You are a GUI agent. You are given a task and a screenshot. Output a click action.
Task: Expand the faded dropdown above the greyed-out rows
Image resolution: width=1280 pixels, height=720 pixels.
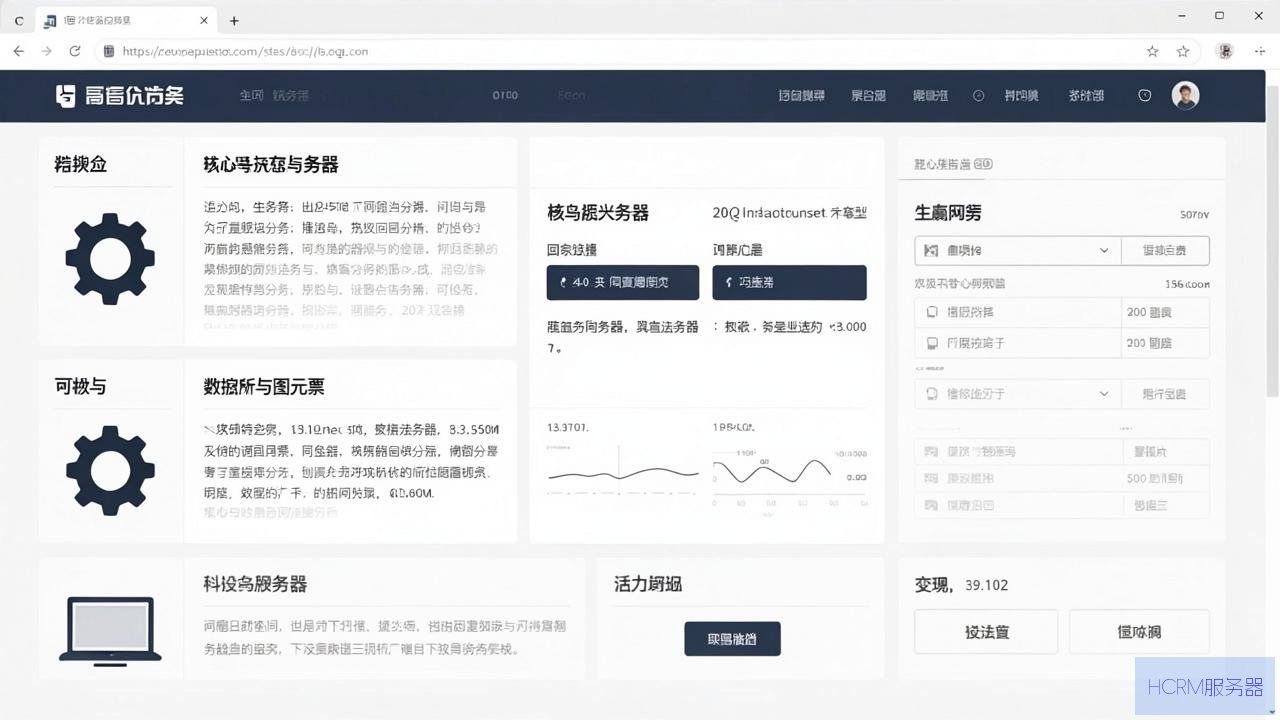pyautogui.click(x=1018, y=394)
